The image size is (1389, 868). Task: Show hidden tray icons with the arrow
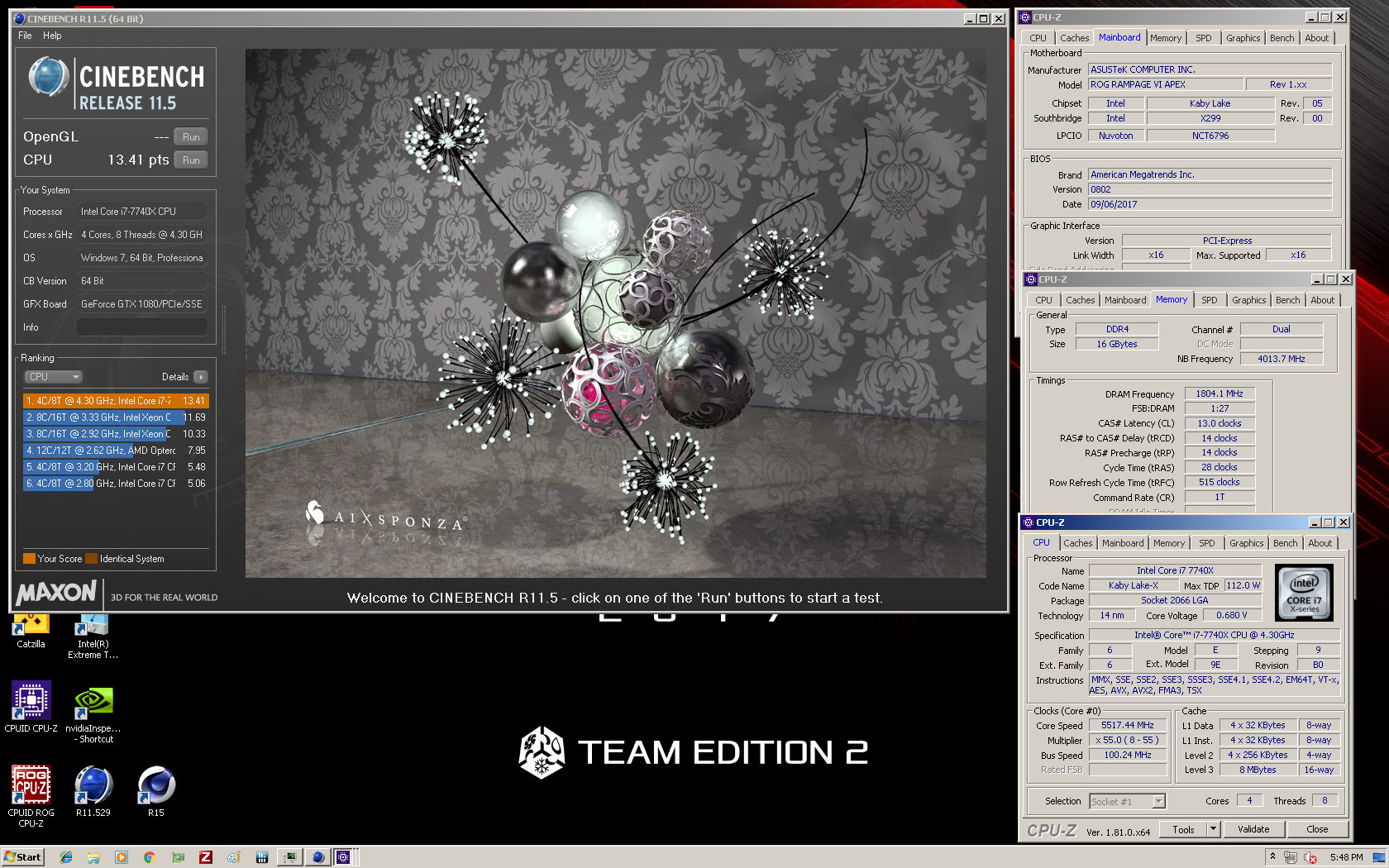click(x=1272, y=856)
